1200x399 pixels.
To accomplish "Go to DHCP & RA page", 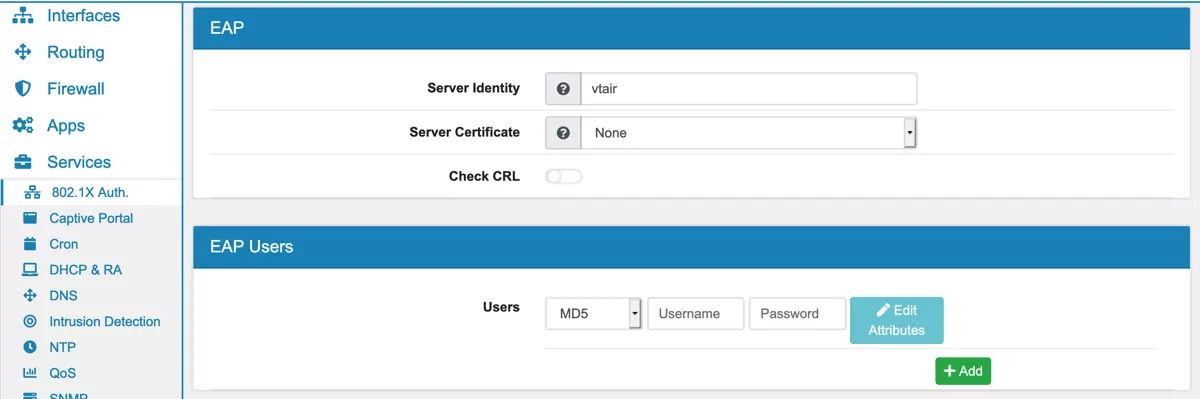I will [x=85, y=270].
